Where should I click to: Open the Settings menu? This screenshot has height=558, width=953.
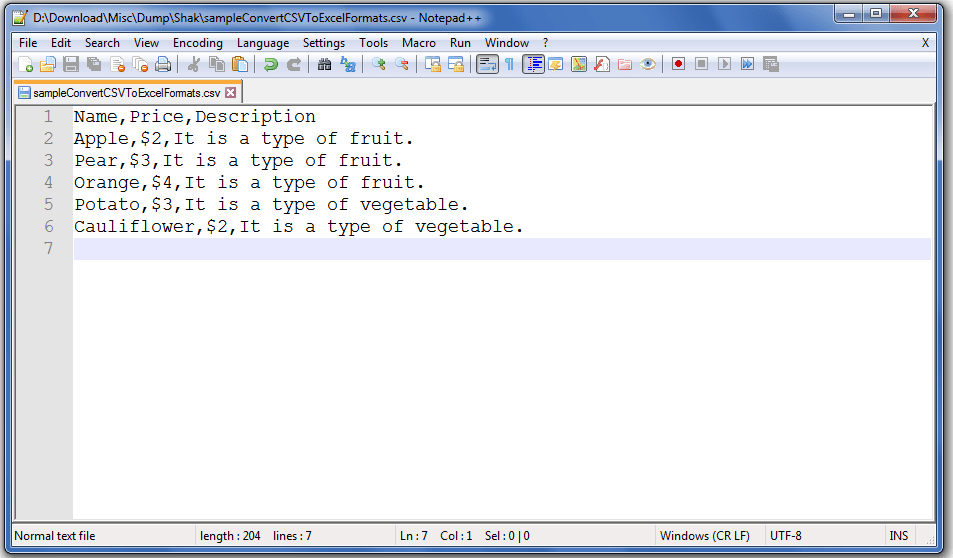coord(324,43)
